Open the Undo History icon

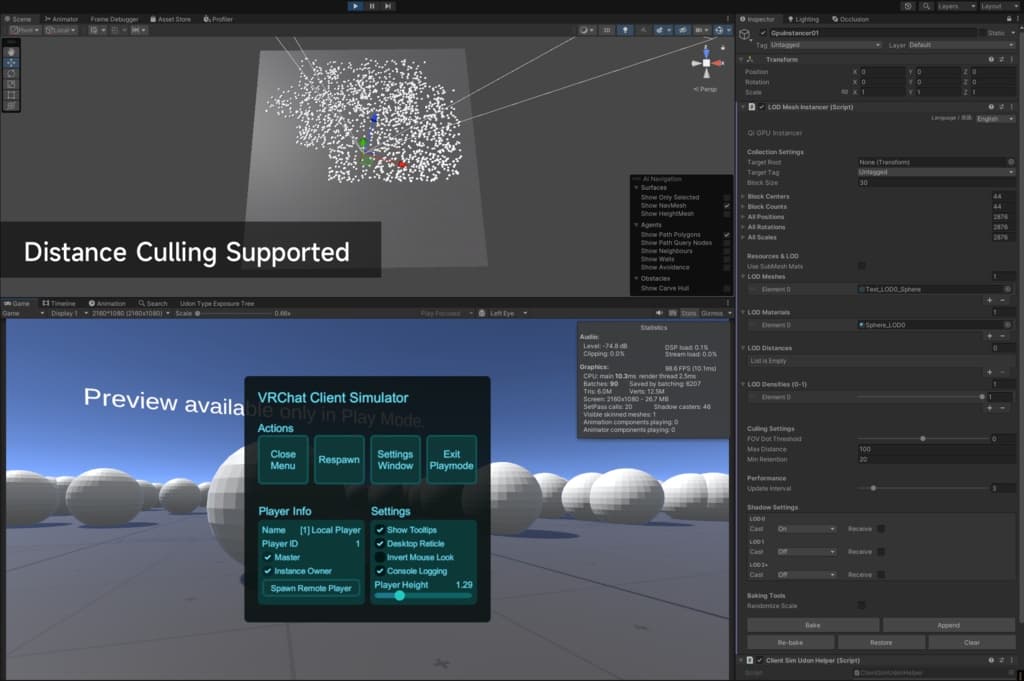907,6
